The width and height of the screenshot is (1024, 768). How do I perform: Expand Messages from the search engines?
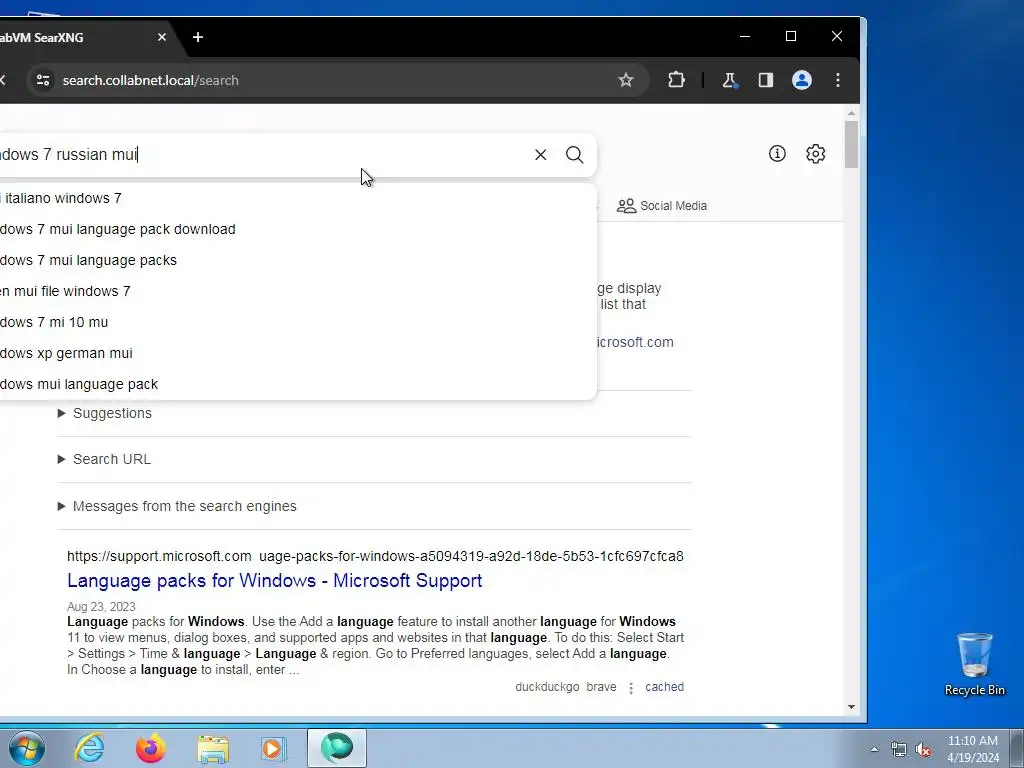(177, 506)
